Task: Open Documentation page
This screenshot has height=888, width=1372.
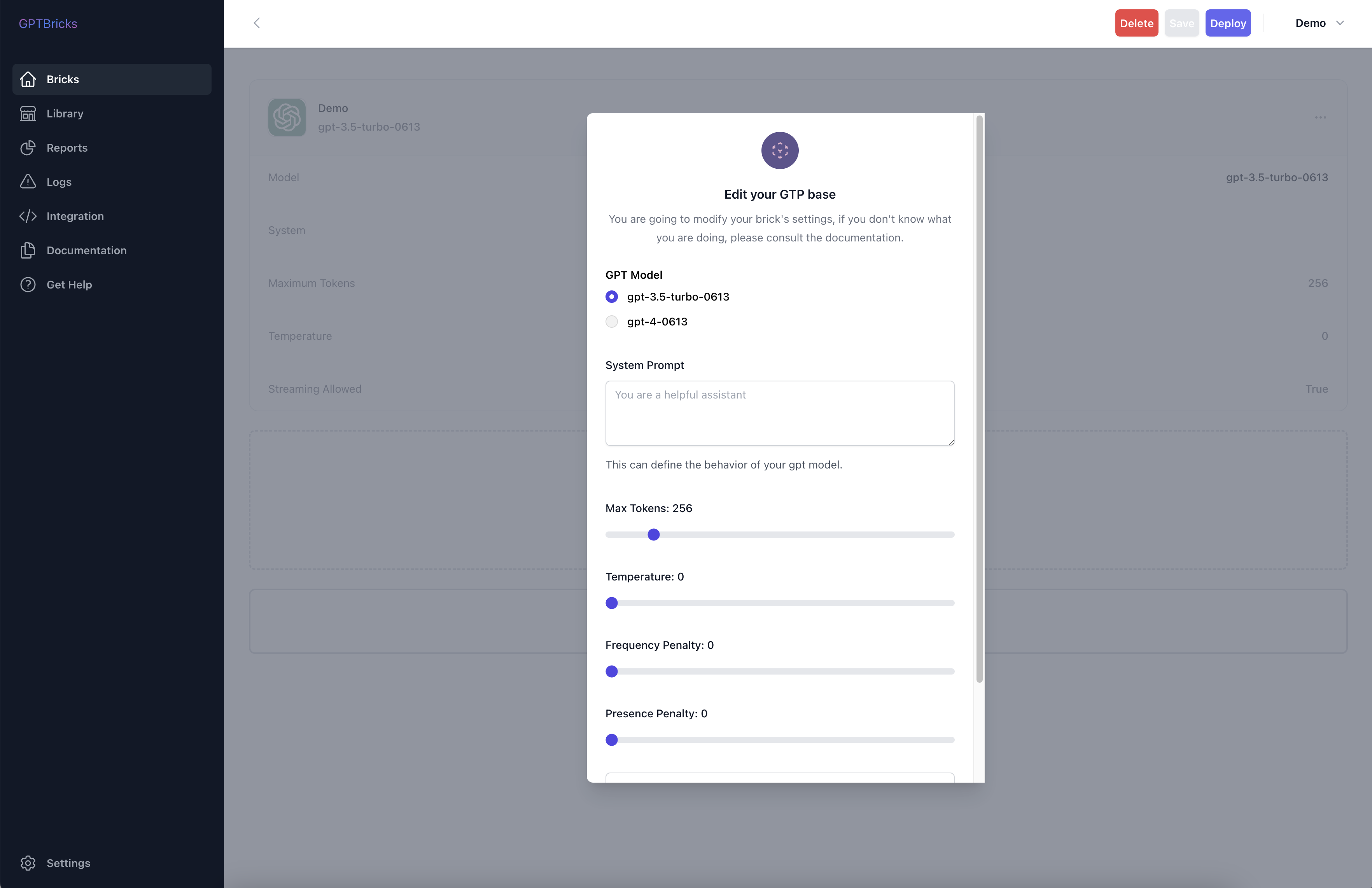Action: [x=112, y=250]
